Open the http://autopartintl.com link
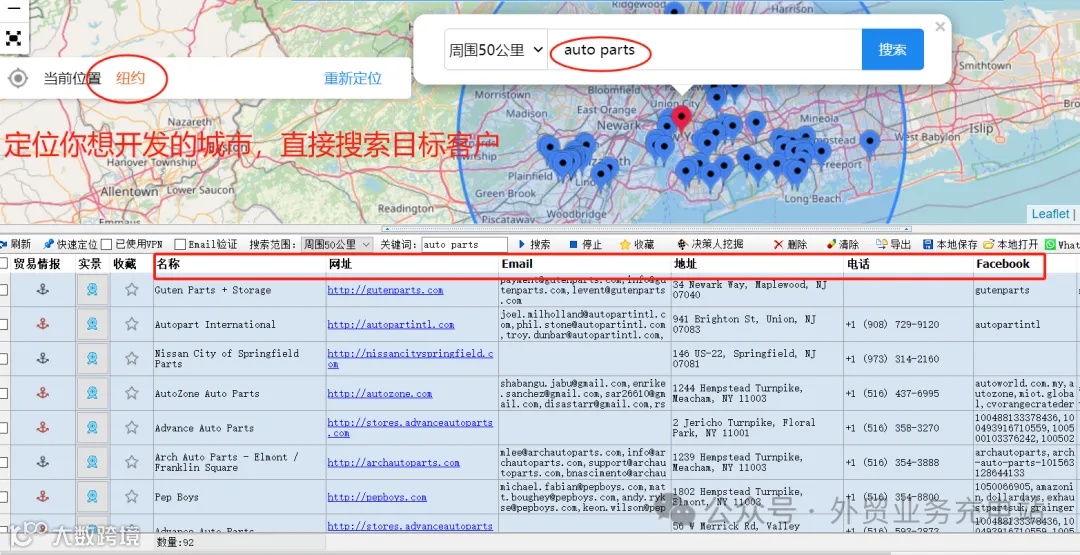The image size is (1080, 555). click(x=391, y=324)
